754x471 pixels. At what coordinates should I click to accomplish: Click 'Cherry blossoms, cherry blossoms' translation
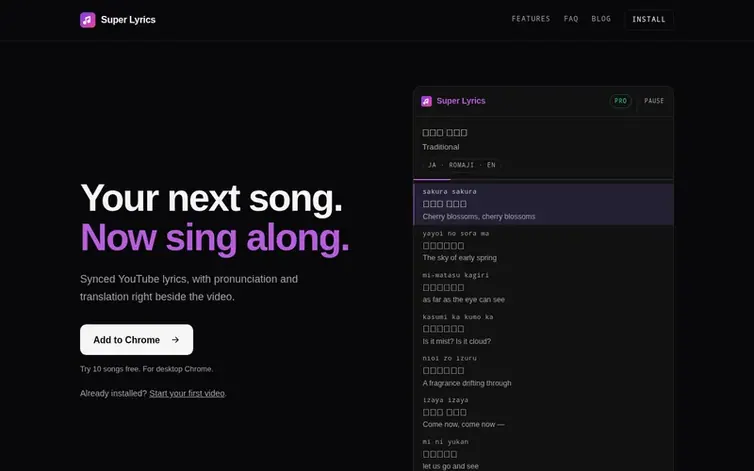coord(478,216)
